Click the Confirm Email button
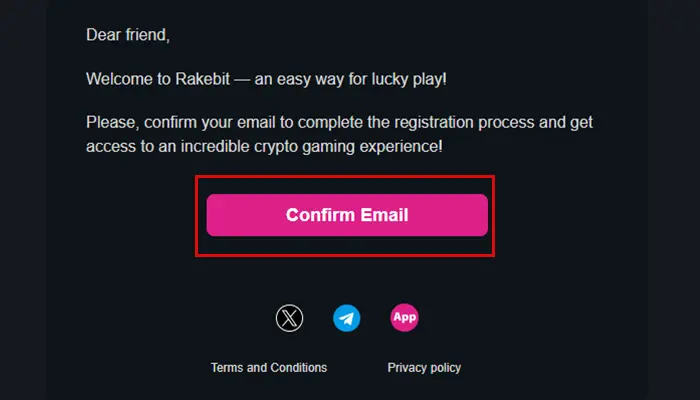 click(x=347, y=215)
